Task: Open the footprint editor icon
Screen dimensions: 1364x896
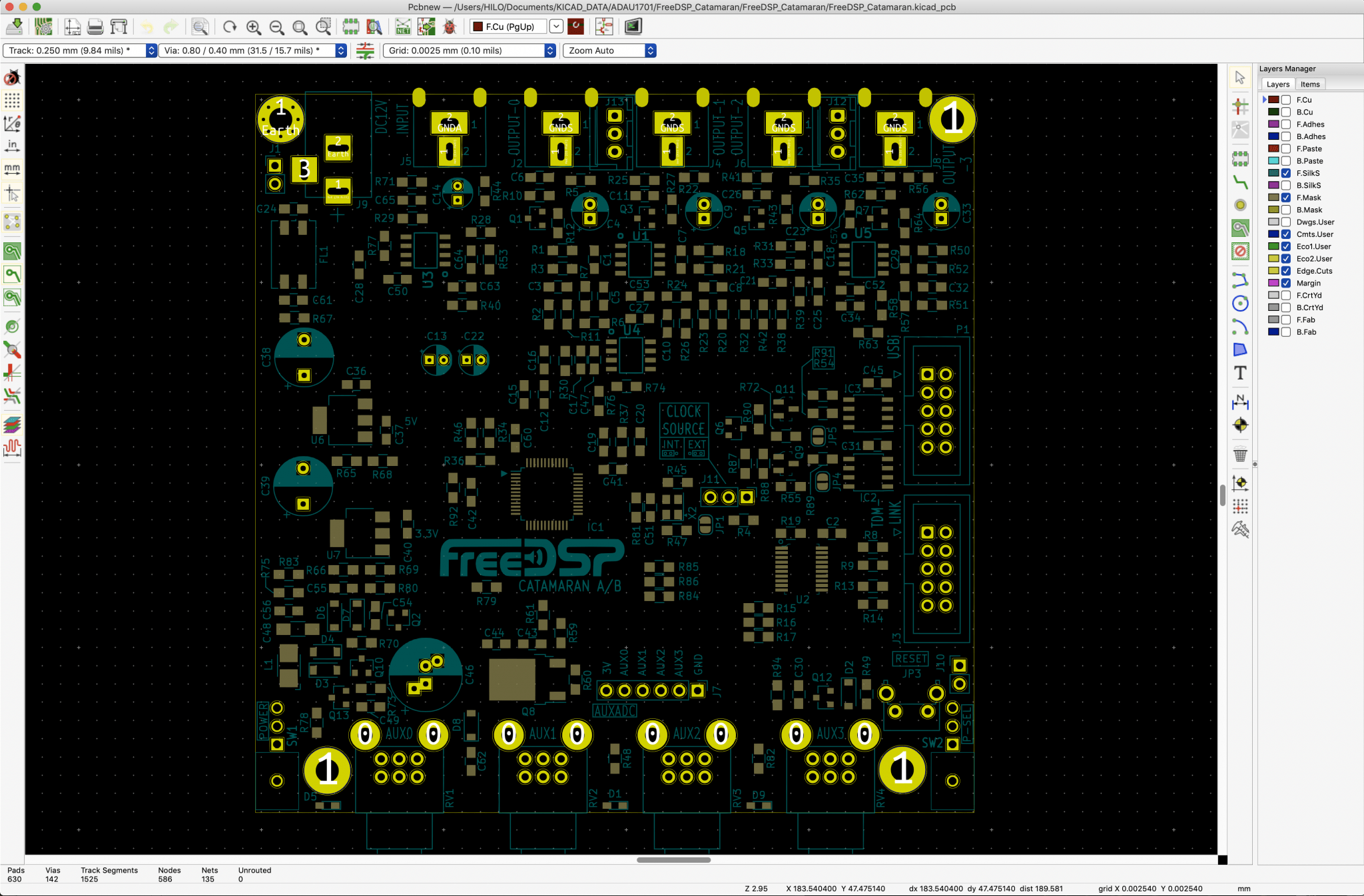Action: [x=350, y=27]
